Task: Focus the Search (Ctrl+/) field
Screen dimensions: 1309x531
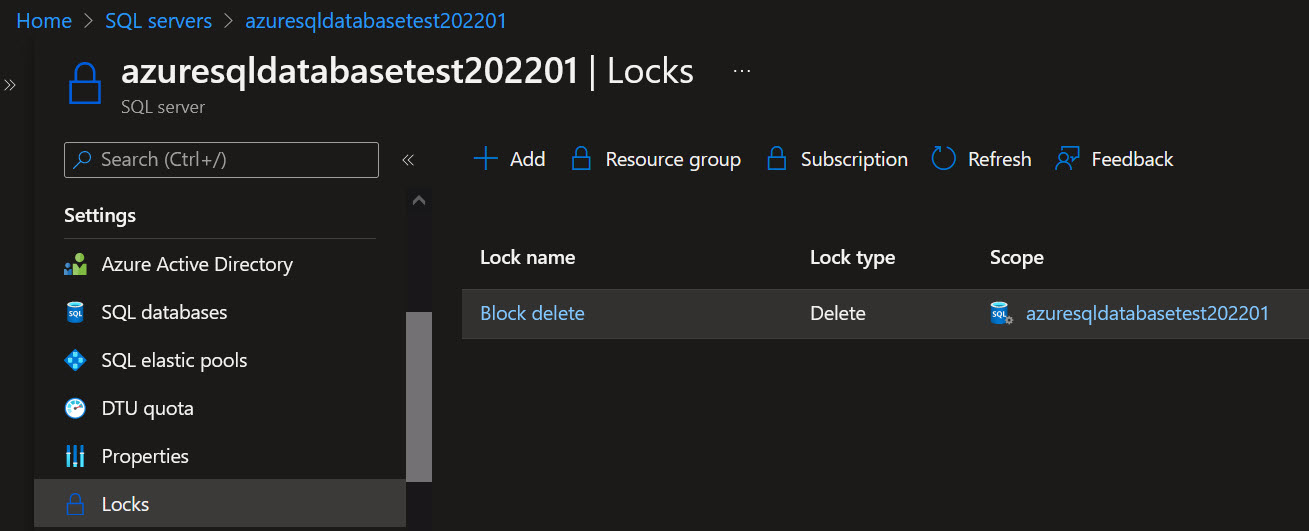Action: 221,160
